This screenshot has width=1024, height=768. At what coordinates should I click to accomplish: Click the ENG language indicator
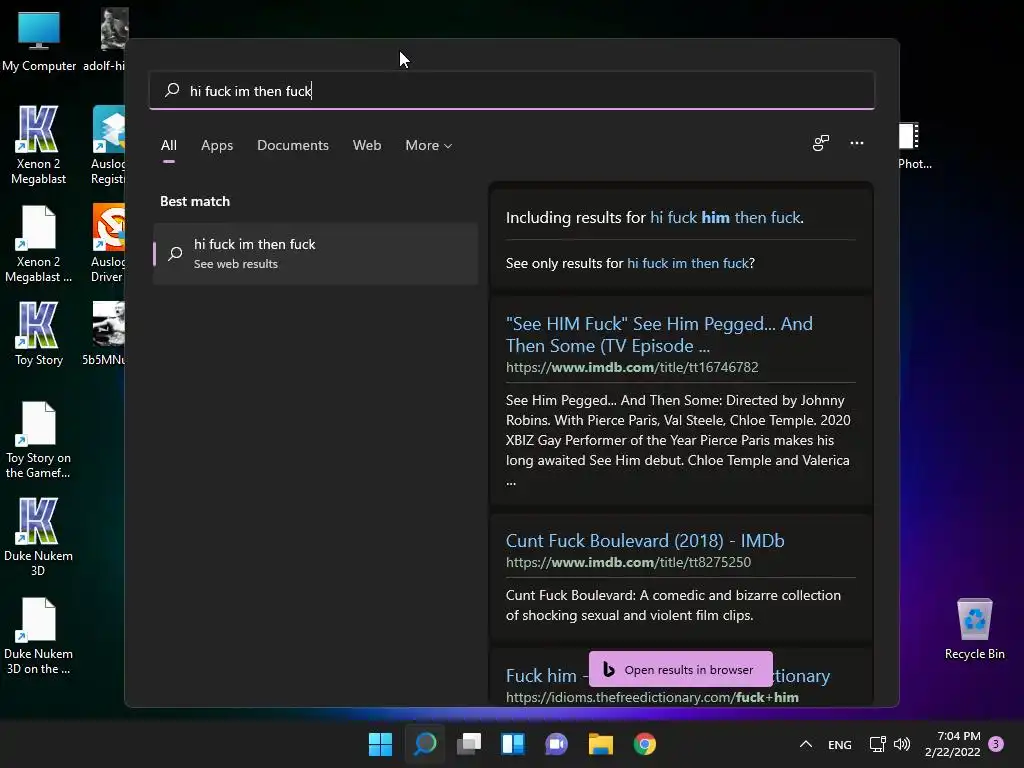[x=839, y=744]
